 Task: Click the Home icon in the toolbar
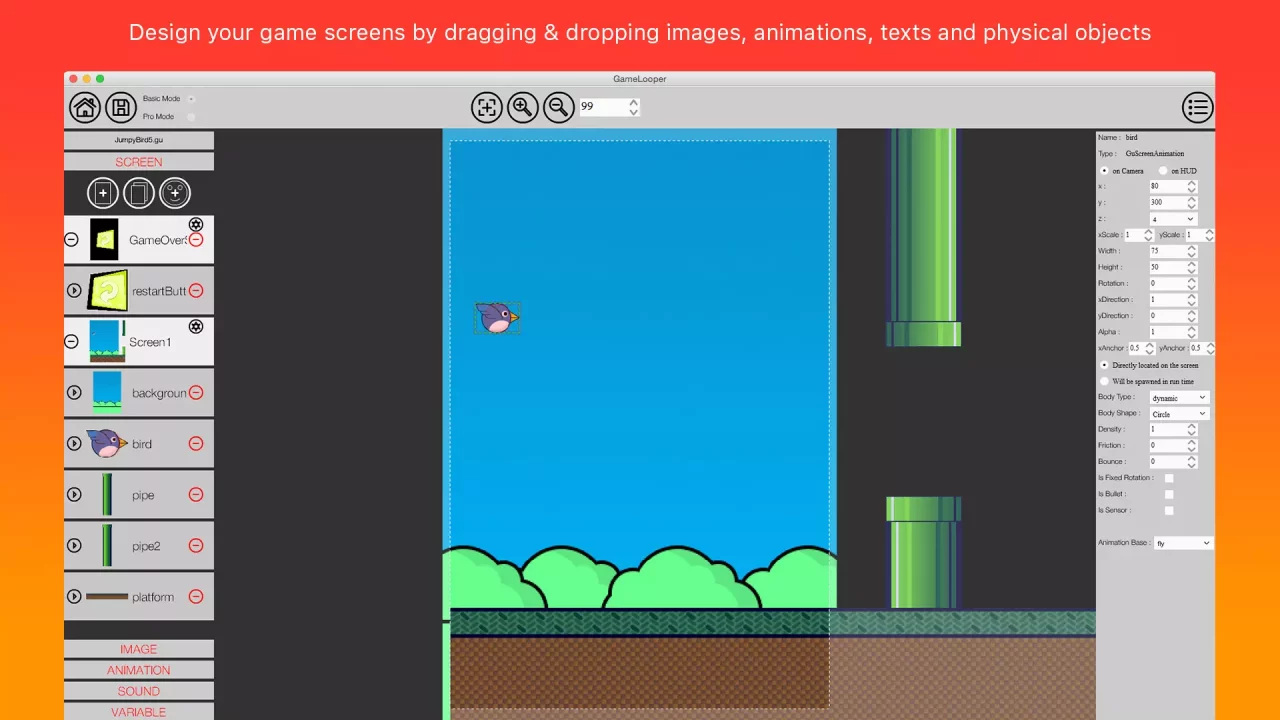[84, 107]
